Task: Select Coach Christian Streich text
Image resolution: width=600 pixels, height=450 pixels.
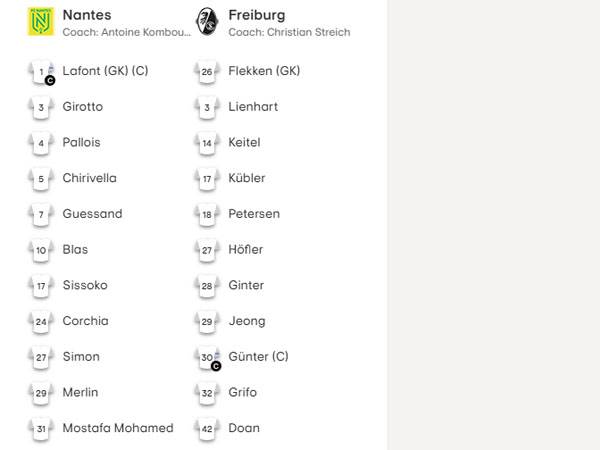Action: coord(289,32)
